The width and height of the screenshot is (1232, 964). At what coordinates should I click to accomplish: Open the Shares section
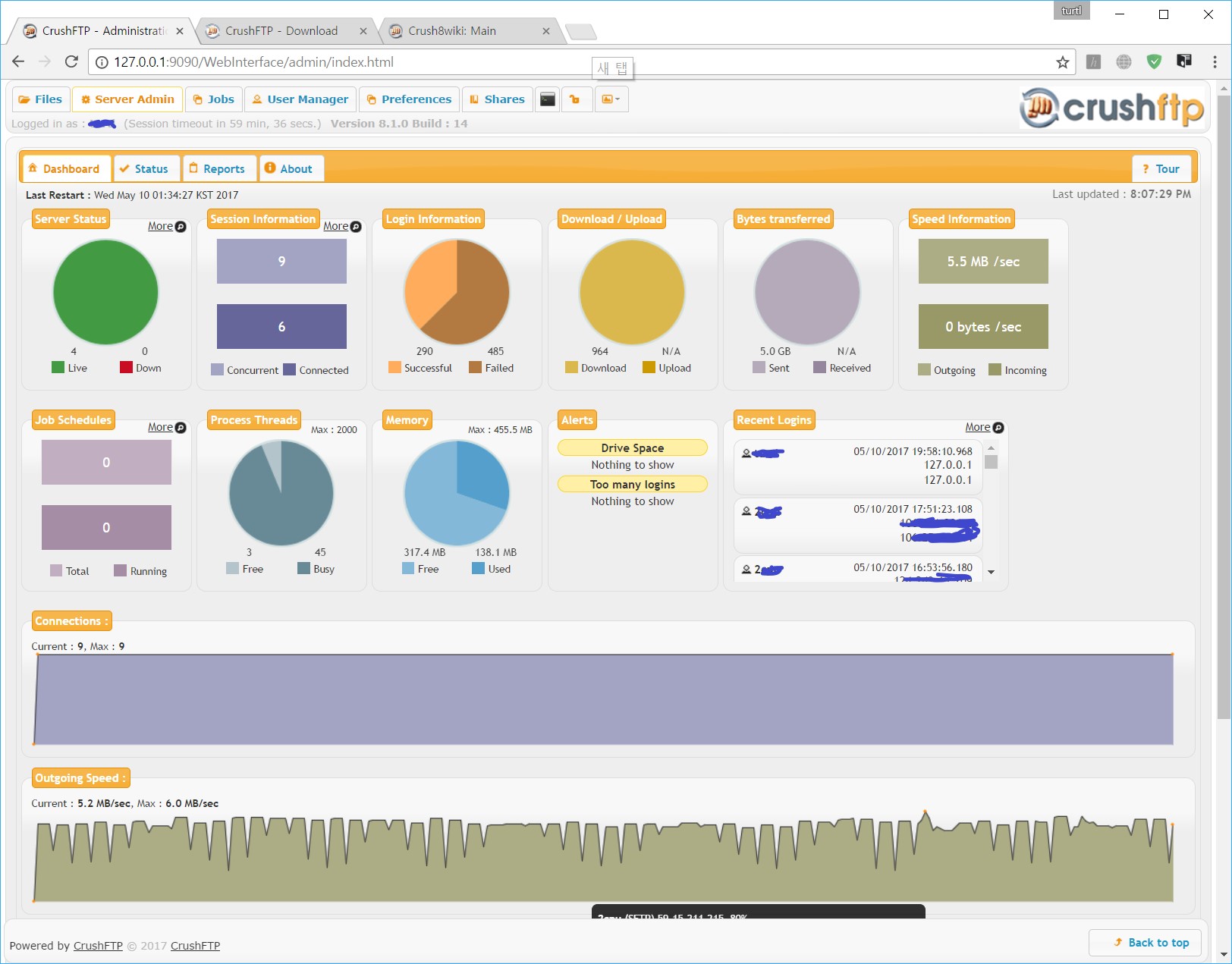tap(497, 99)
